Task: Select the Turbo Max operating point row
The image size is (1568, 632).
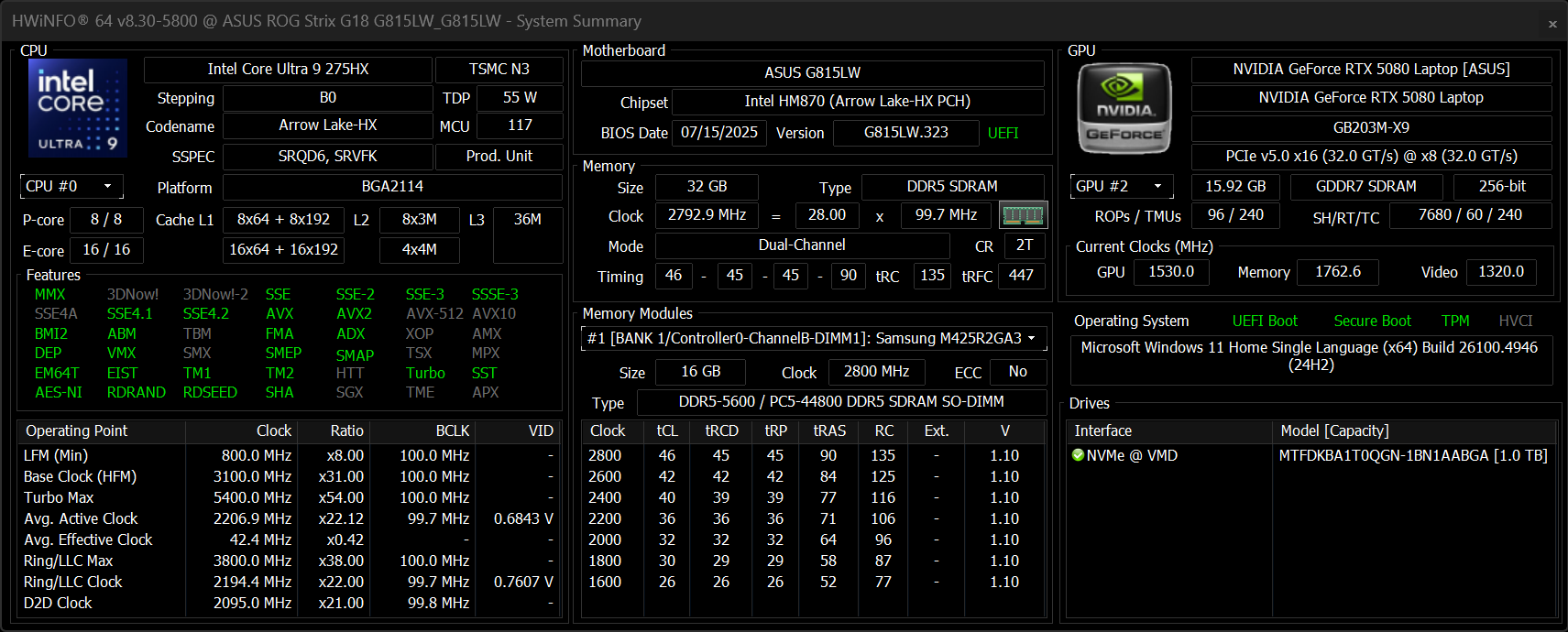Action: point(289,498)
